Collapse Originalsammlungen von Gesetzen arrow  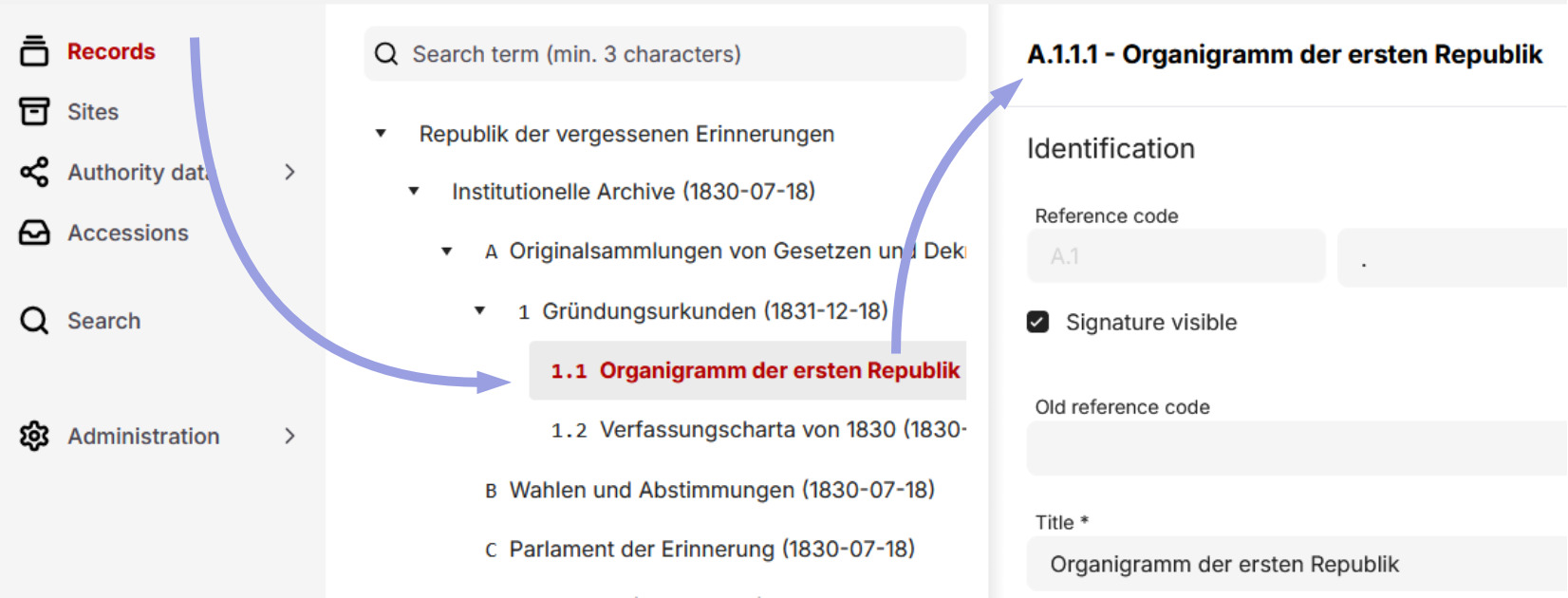tap(447, 252)
